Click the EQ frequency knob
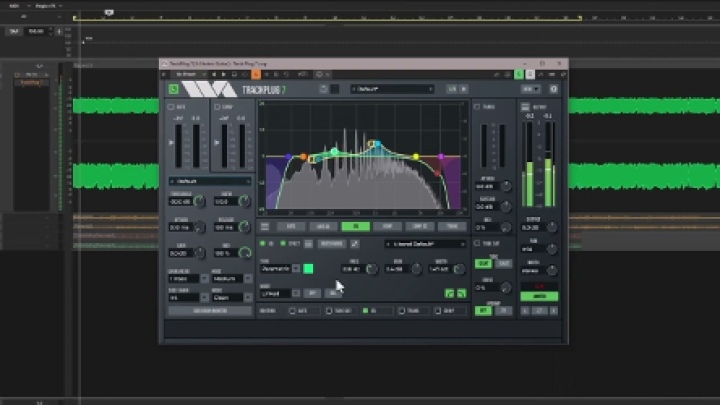Viewport: 720px width, 405px height. (372, 269)
